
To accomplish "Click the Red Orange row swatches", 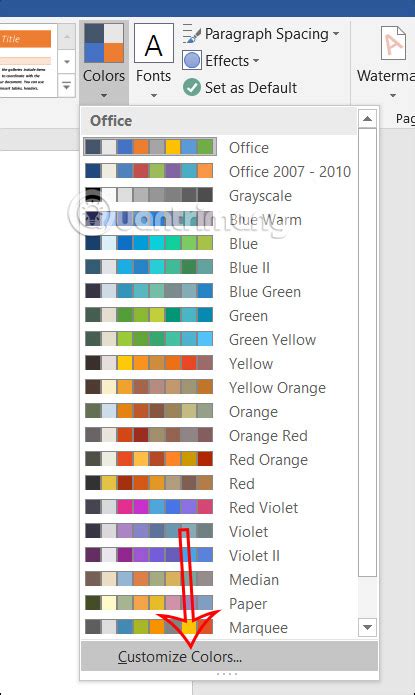I will 149,459.
